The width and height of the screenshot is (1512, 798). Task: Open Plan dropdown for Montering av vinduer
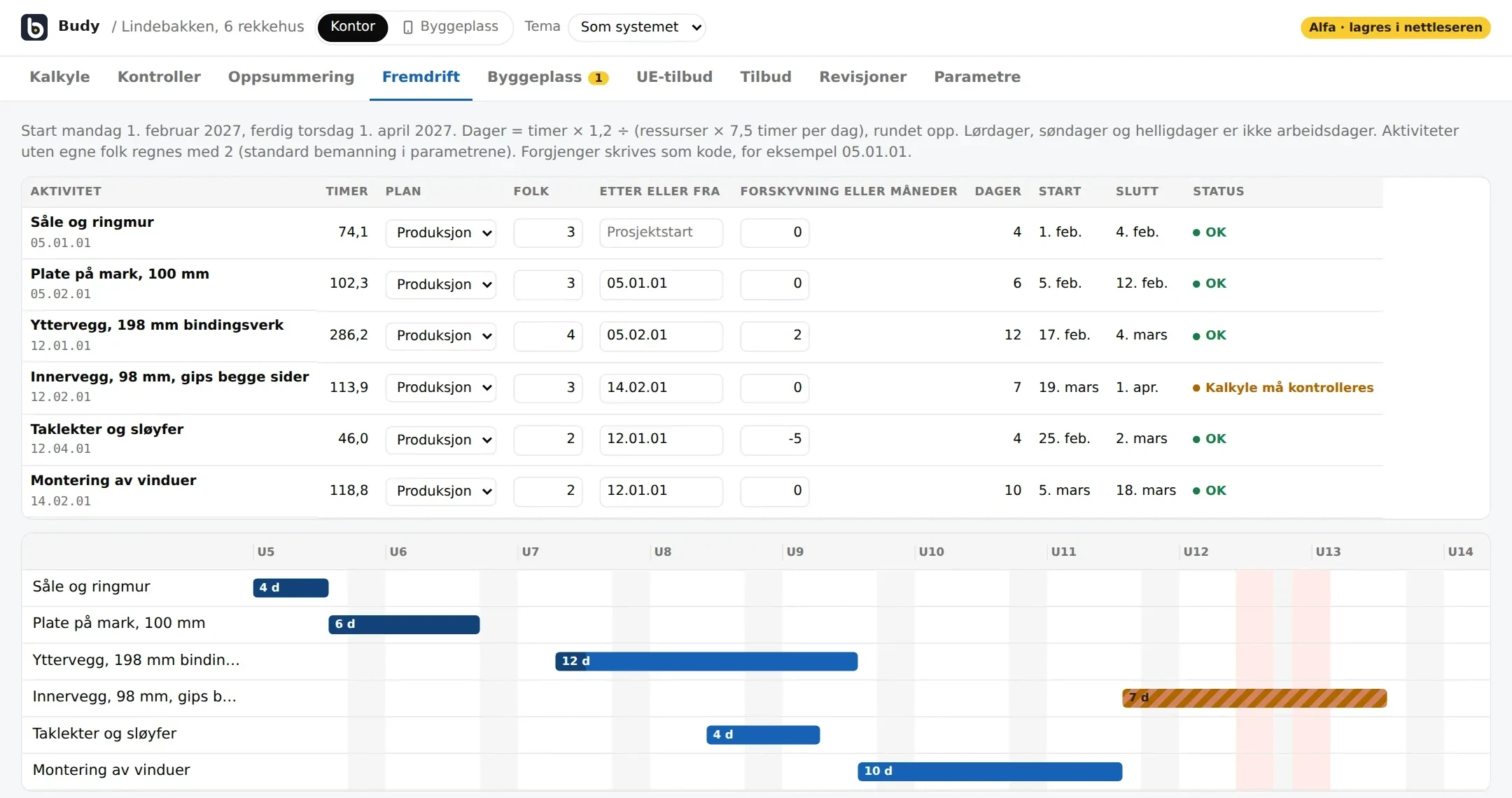click(441, 491)
